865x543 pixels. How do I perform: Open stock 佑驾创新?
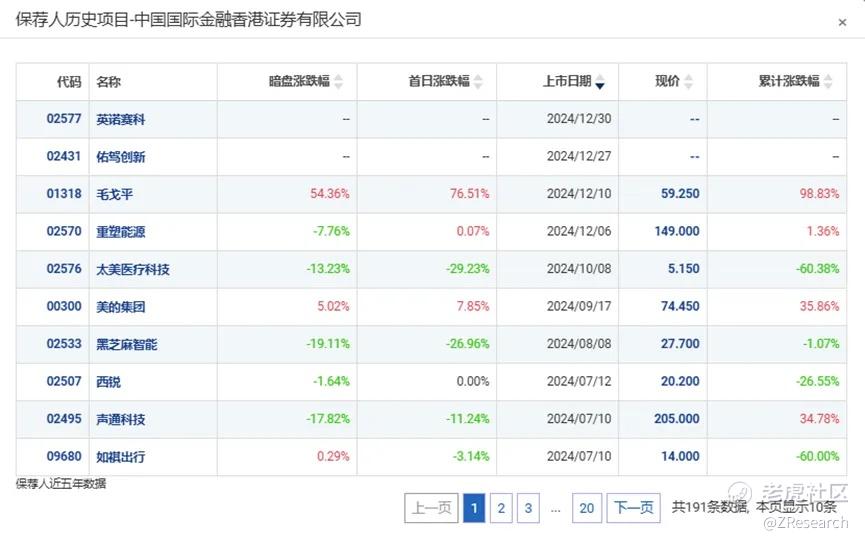pyautogui.click(x=121, y=157)
